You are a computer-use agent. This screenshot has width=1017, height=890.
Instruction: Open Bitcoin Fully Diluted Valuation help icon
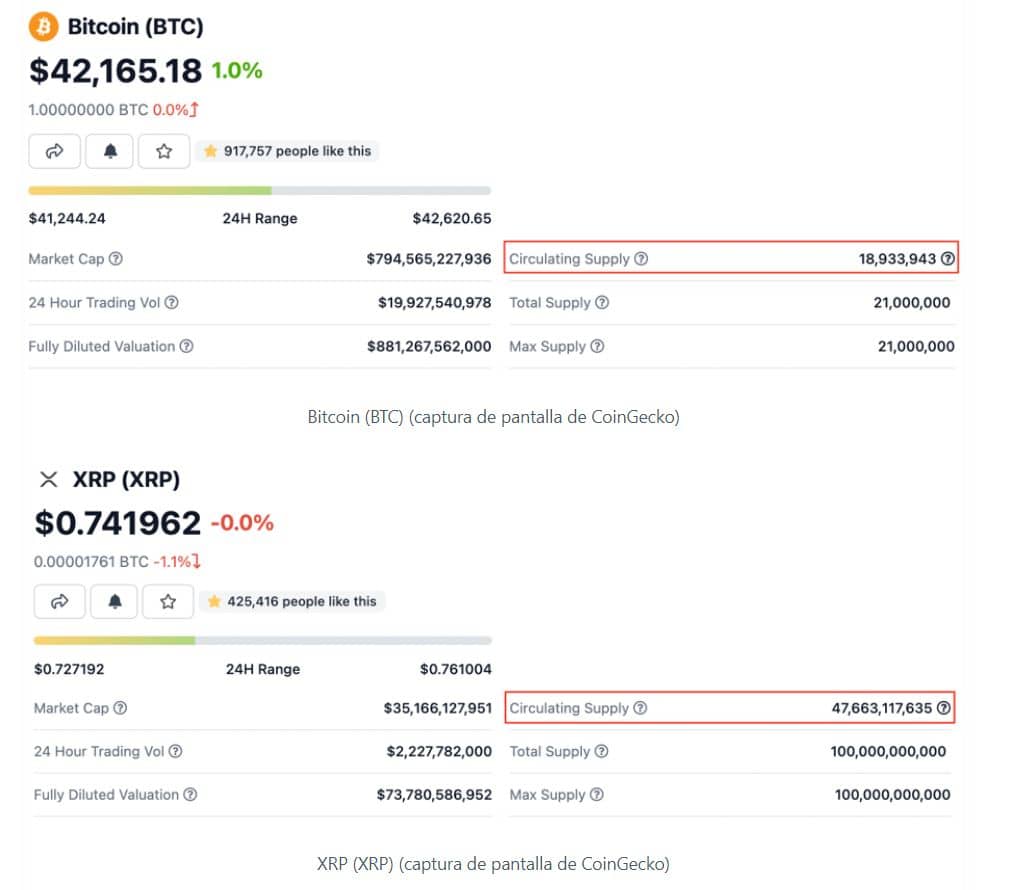point(186,346)
